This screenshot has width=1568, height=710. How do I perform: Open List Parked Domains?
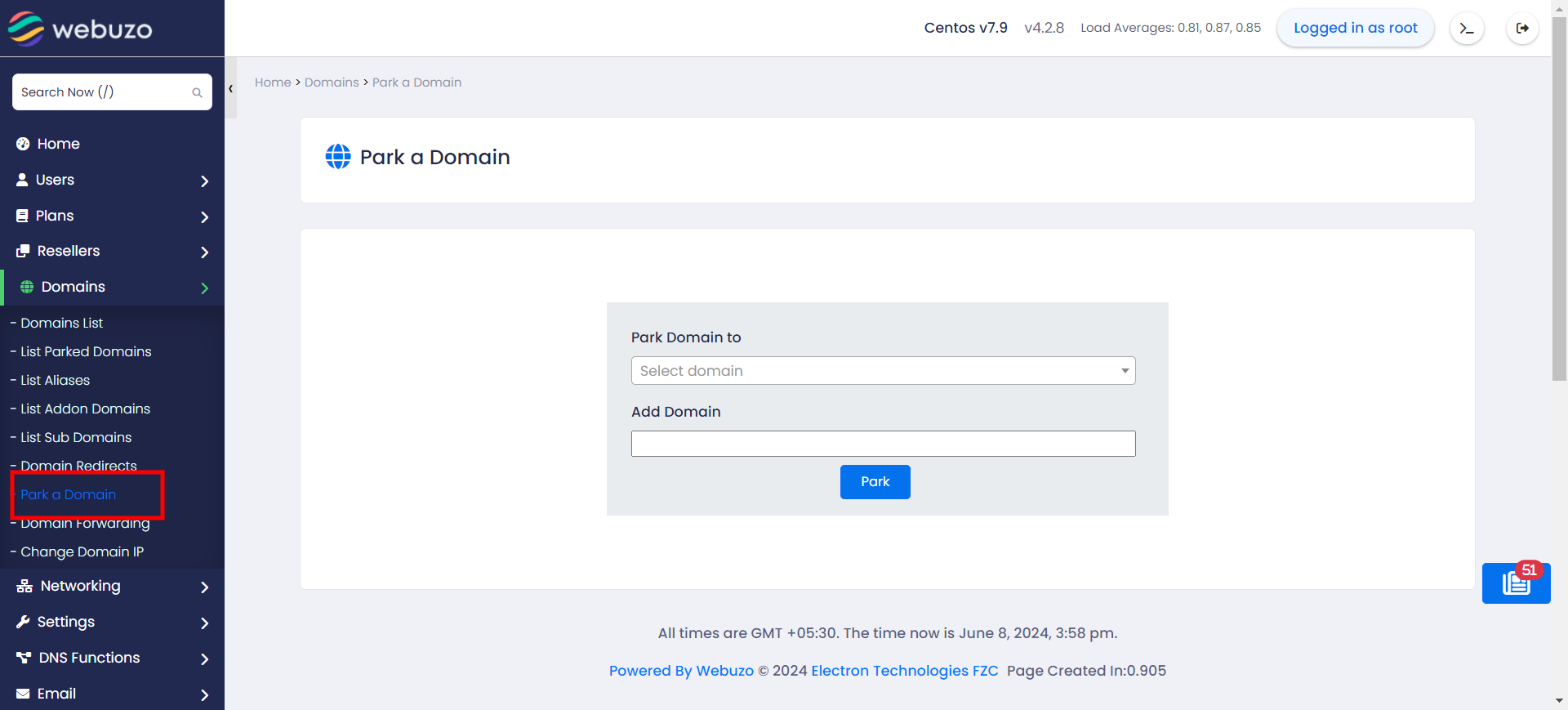click(86, 351)
